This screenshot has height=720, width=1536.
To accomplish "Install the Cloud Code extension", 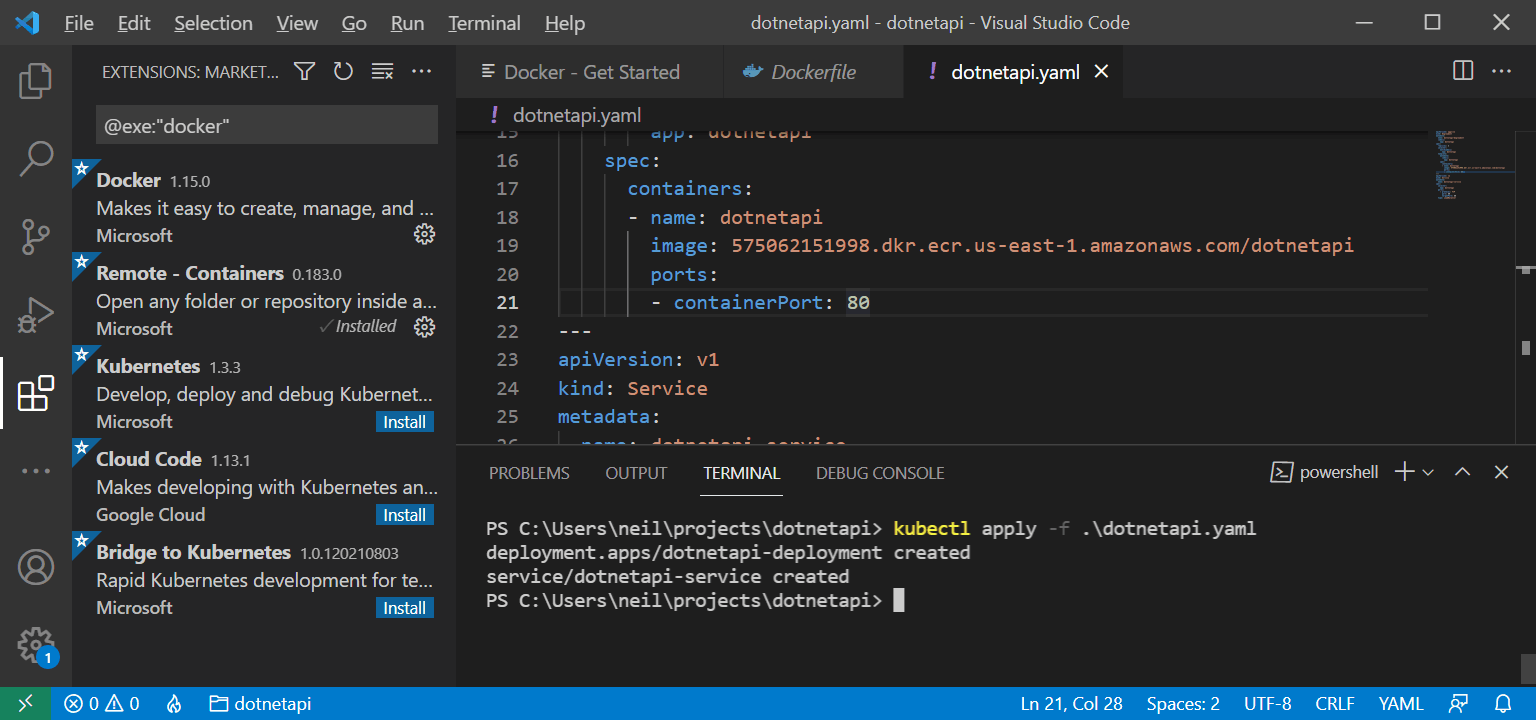I will tap(405, 515).
